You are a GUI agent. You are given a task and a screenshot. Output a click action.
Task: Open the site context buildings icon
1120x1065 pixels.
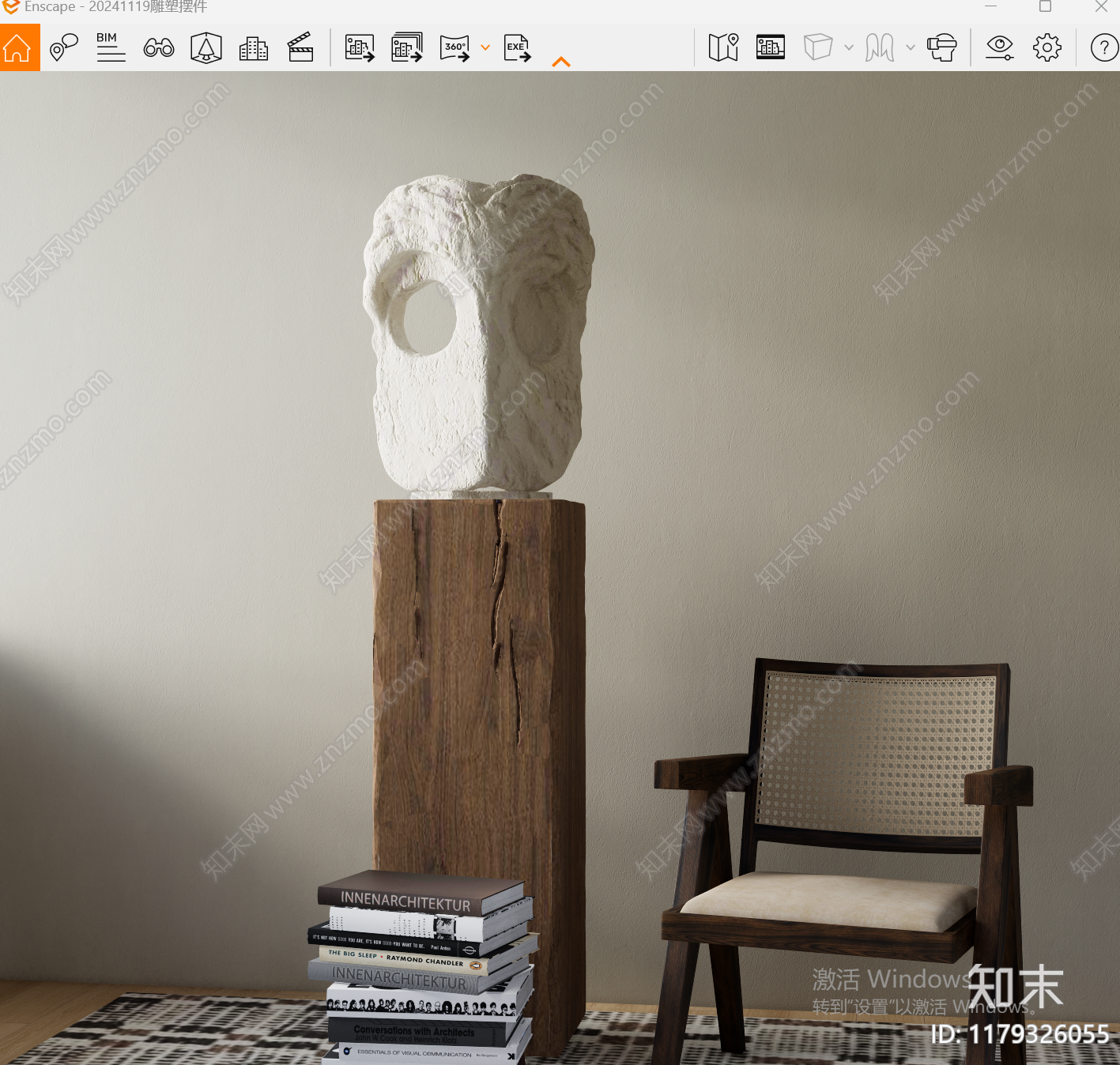pyautogui.click(x=254, y=48)
